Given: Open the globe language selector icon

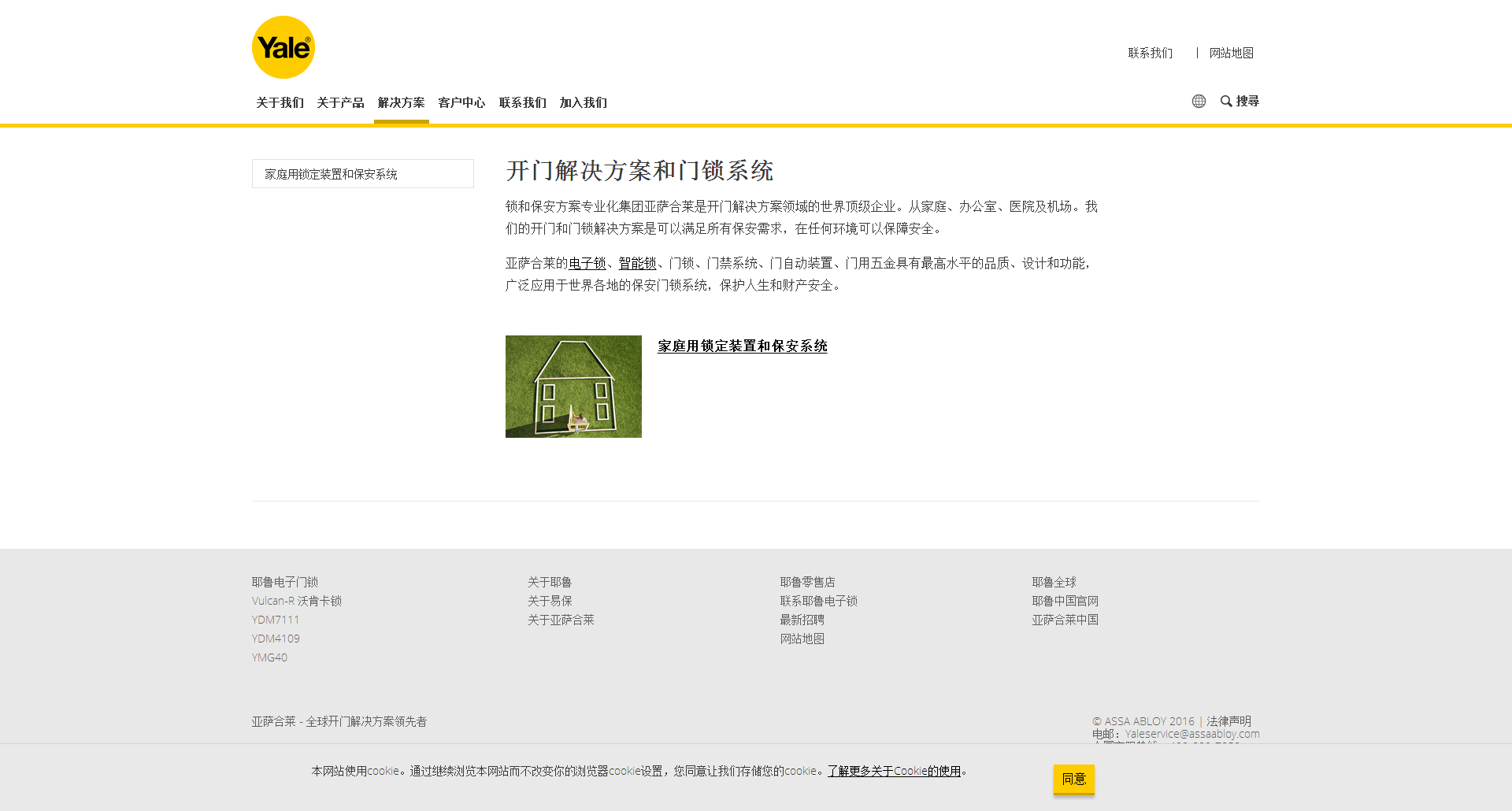Looking at the screenshot, I should point(1199,101).
